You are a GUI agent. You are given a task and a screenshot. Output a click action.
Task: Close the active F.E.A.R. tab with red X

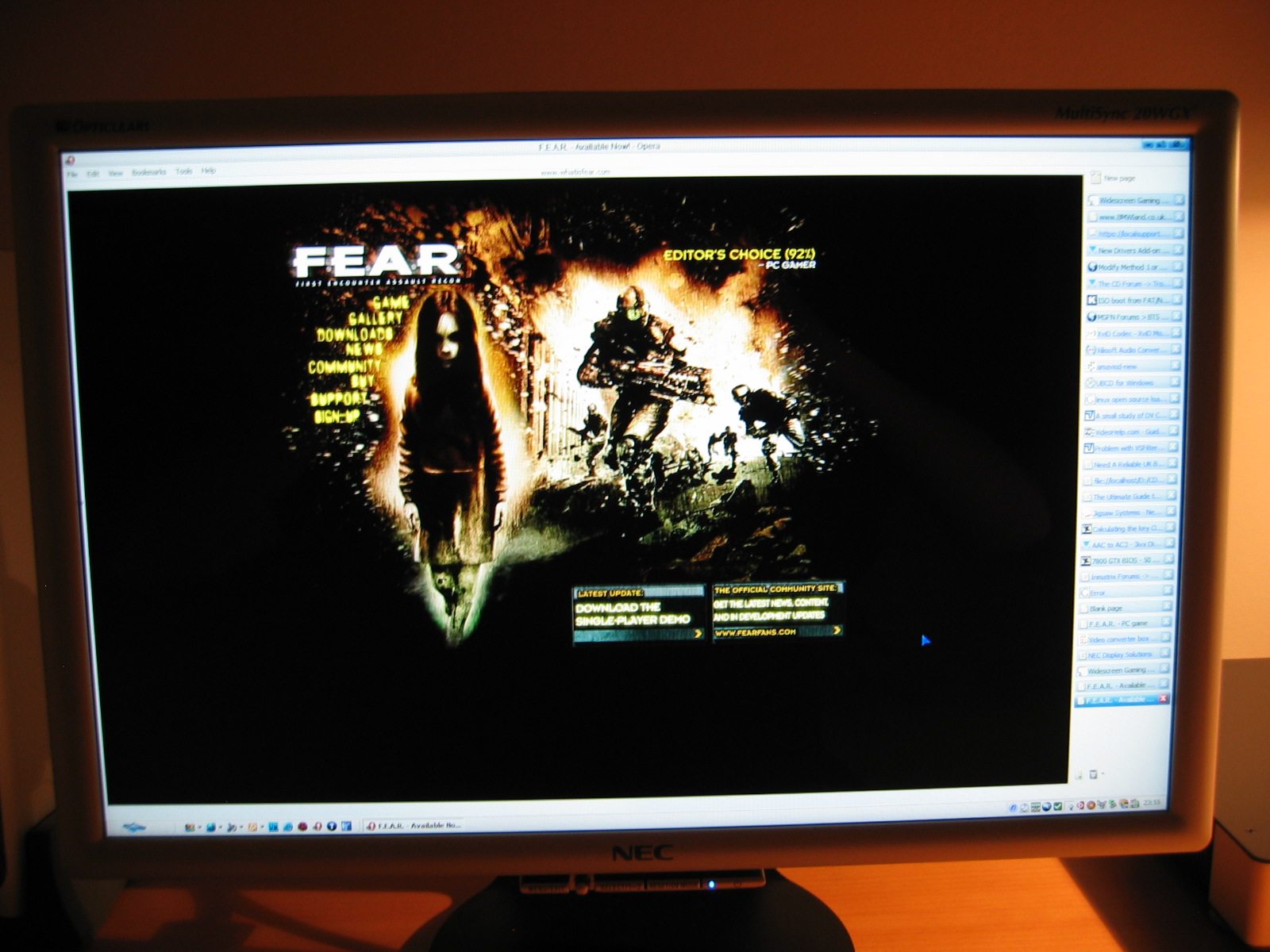coord(1164,699)
